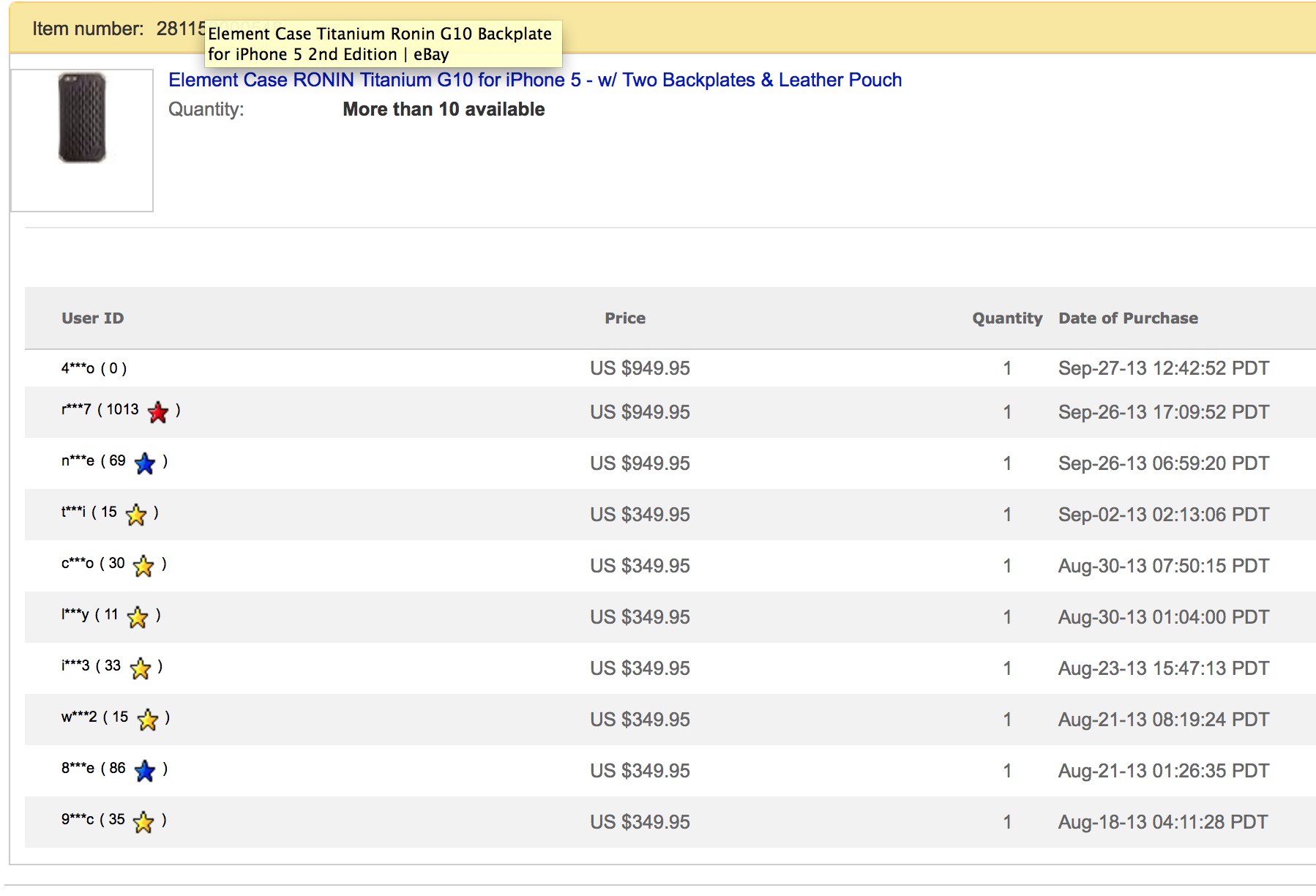
Task: Click the User ID column header
Action: click(93, 318)
